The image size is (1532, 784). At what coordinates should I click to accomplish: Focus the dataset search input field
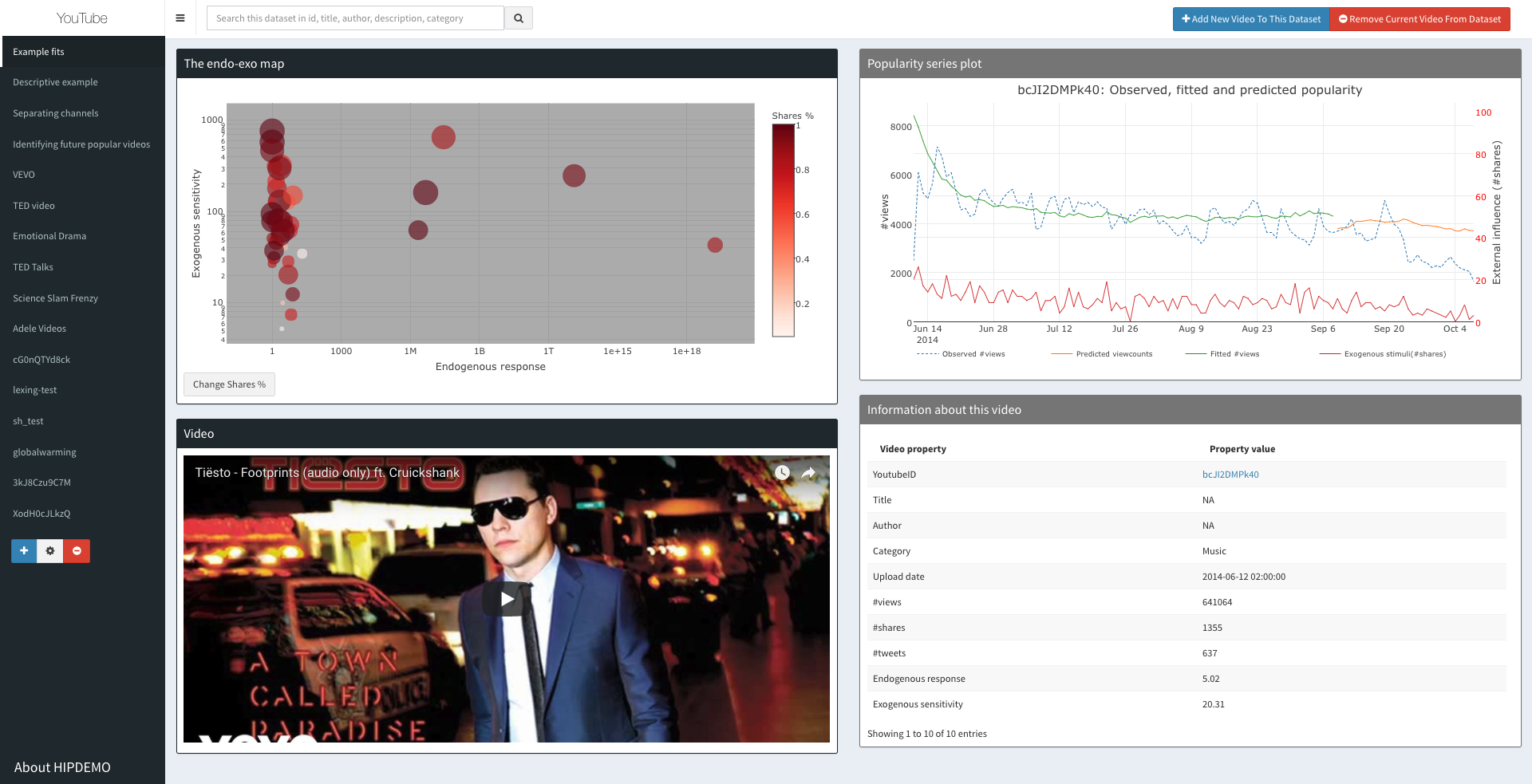355,18
